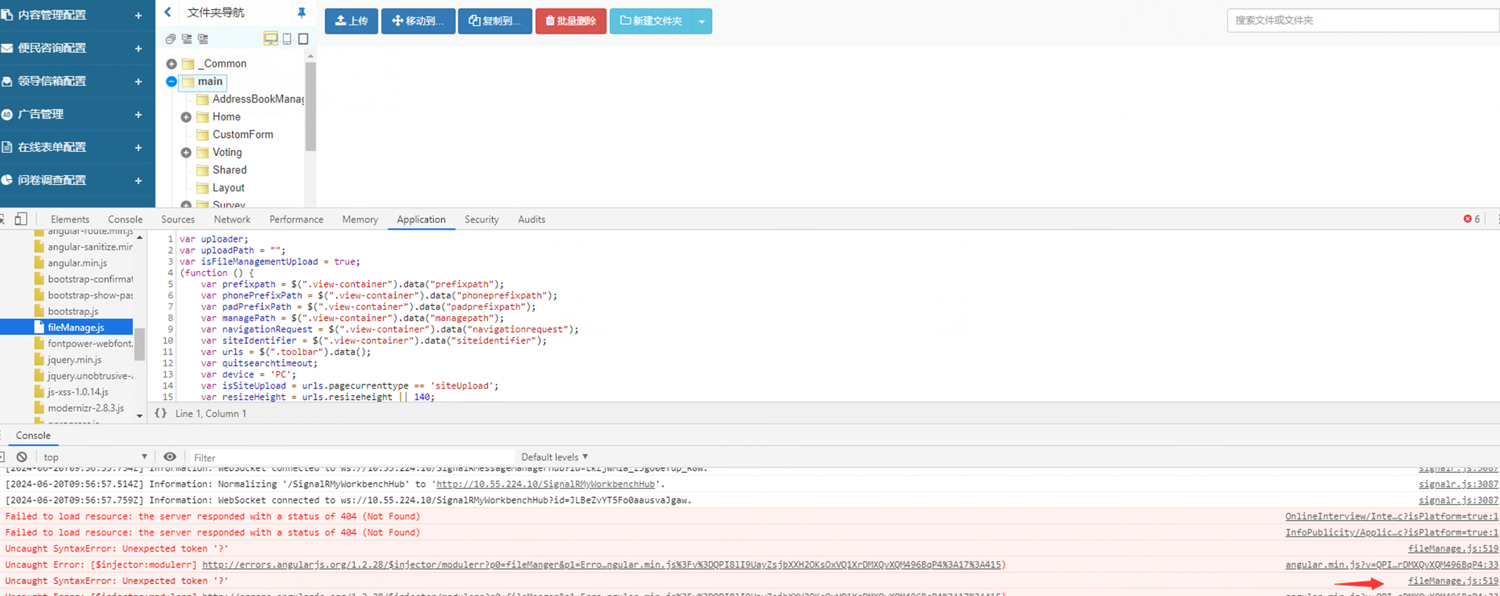Open the Default levels dropdown
Image resolution: width=1500 pixels, height=596 pixels.
click(555, 457)
